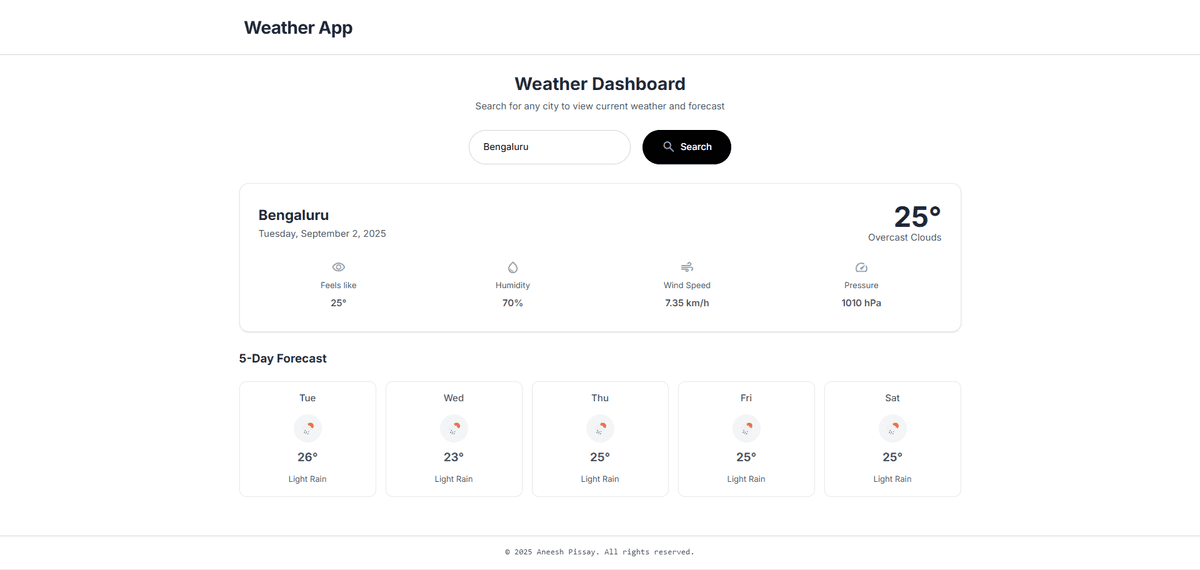Image resolution: width=1200 pixels, height=570 pixels.
Task: Click the Weather App header title
Action: [x=298, y=28]
